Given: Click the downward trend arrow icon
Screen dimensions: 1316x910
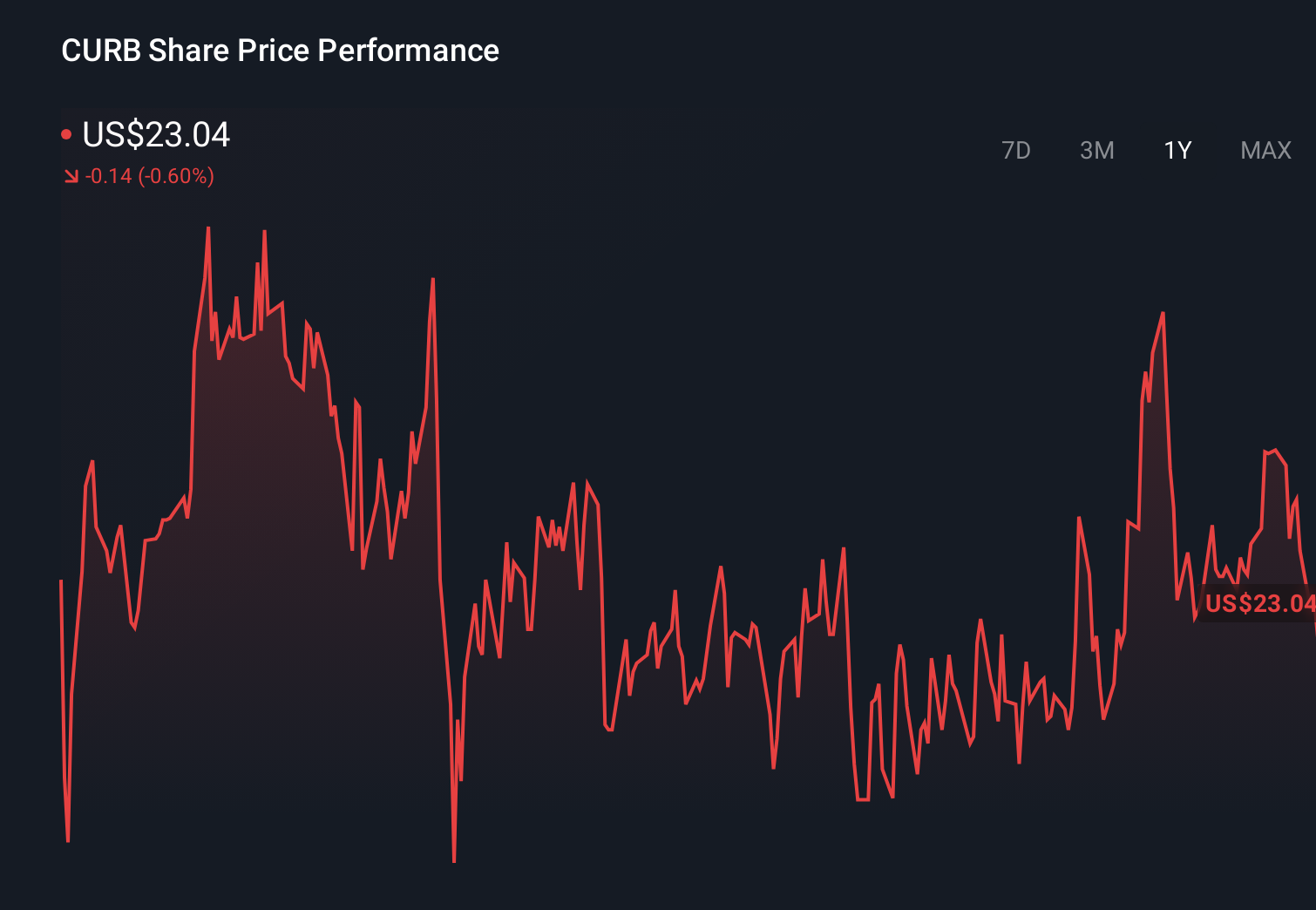Looking at the screenshot, I should [71, 175].
